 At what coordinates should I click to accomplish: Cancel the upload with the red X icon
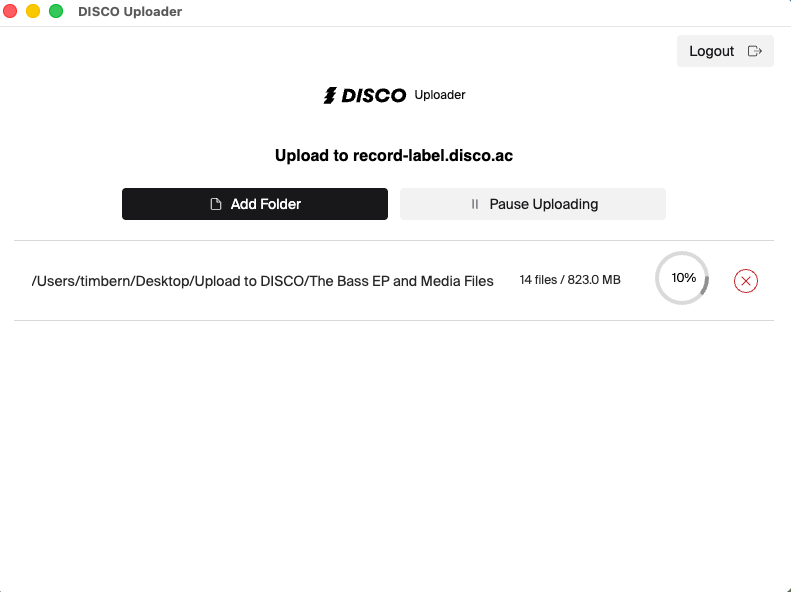tap(746, 281)
